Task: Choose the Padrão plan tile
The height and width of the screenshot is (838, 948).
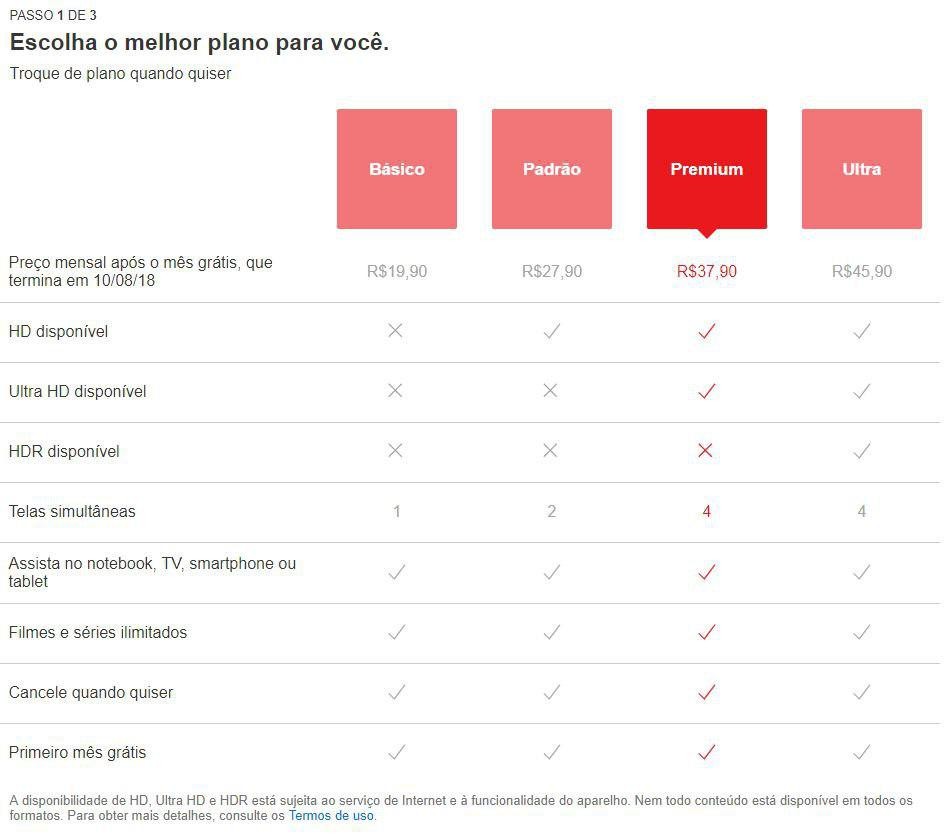Action: pyautogui.click(x=552, y=169)
